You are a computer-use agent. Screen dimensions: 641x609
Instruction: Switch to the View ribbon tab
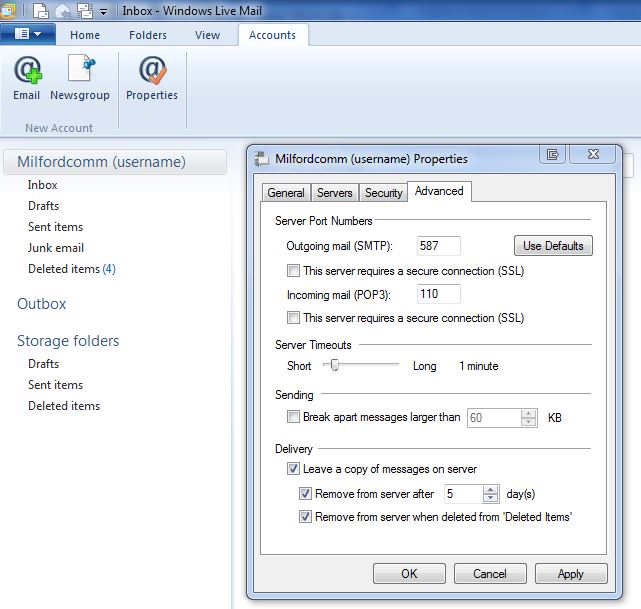tap(208, 35)
